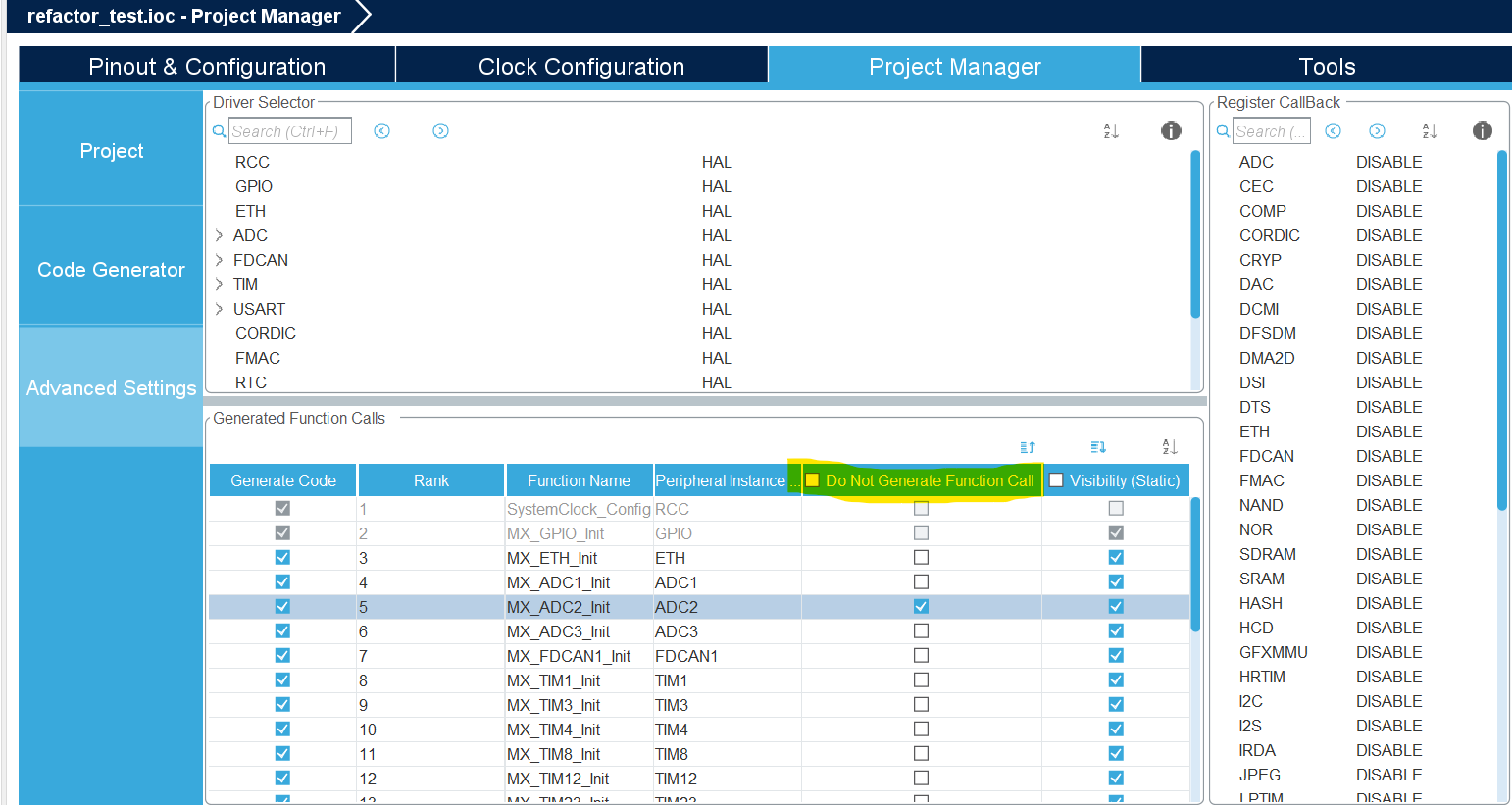Focus the Register CallBack search field

pyautogui.click(x=1272, y=131)
